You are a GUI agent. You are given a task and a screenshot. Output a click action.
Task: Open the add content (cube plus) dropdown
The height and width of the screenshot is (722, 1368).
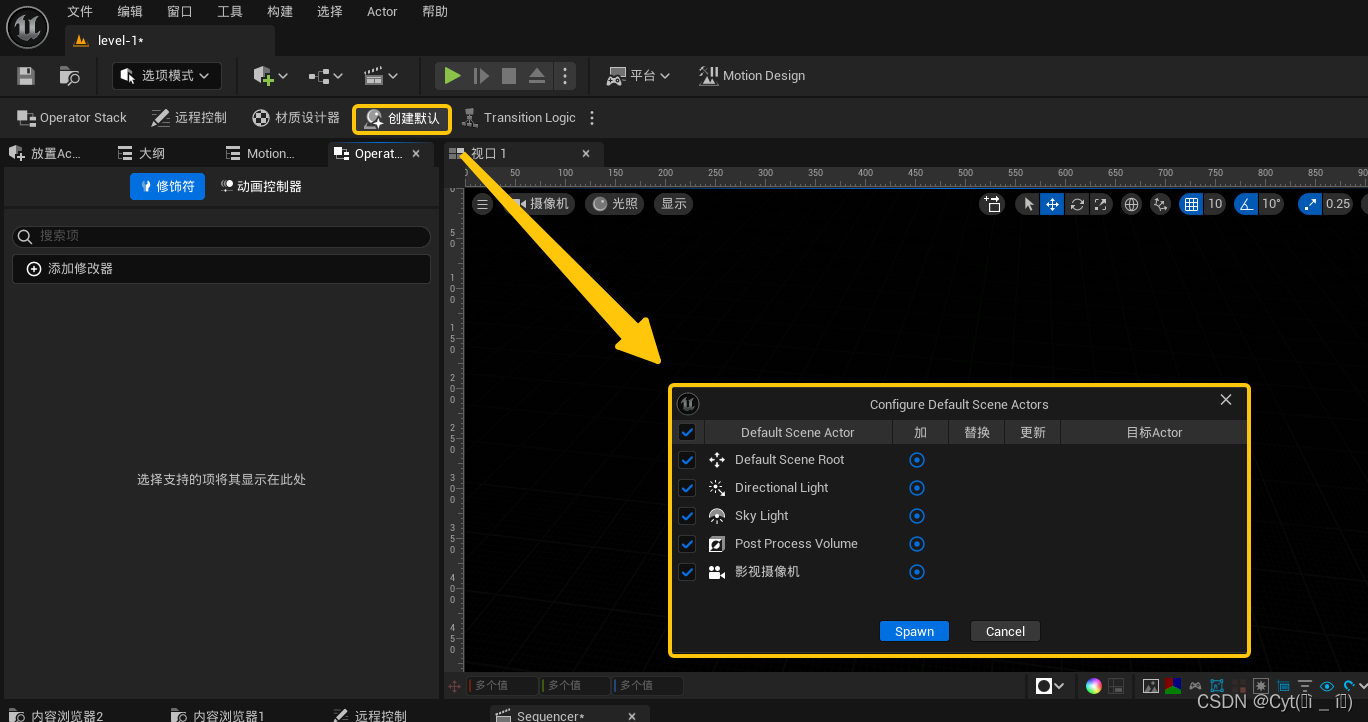270,76
